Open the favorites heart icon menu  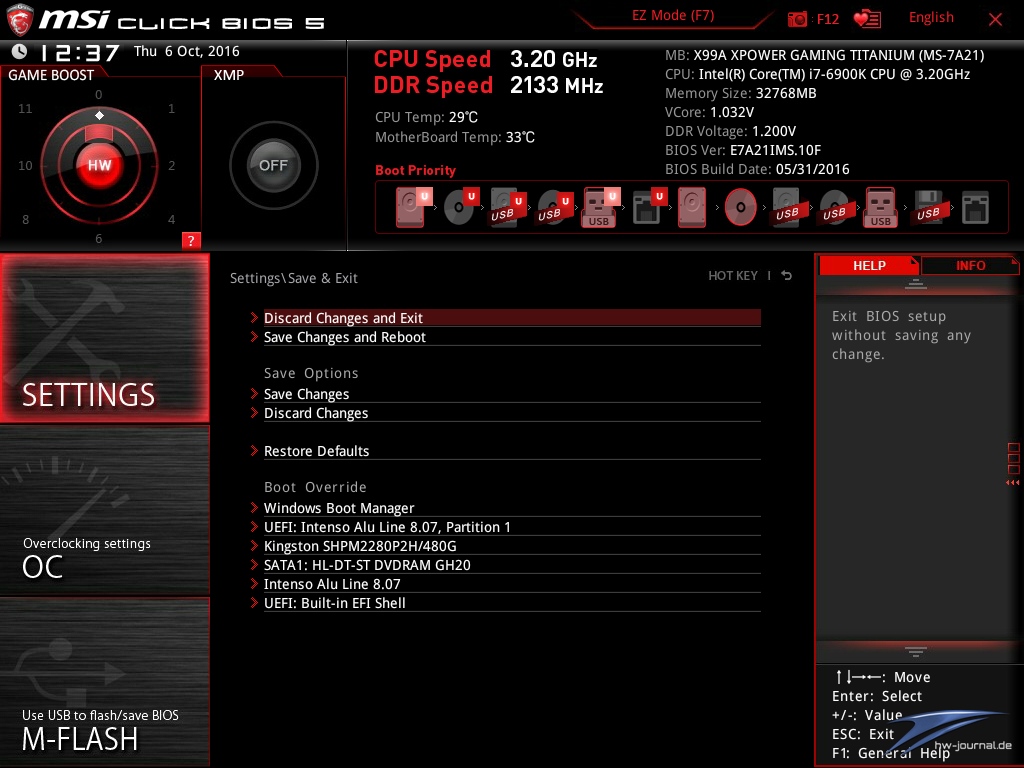pos(867,20)
